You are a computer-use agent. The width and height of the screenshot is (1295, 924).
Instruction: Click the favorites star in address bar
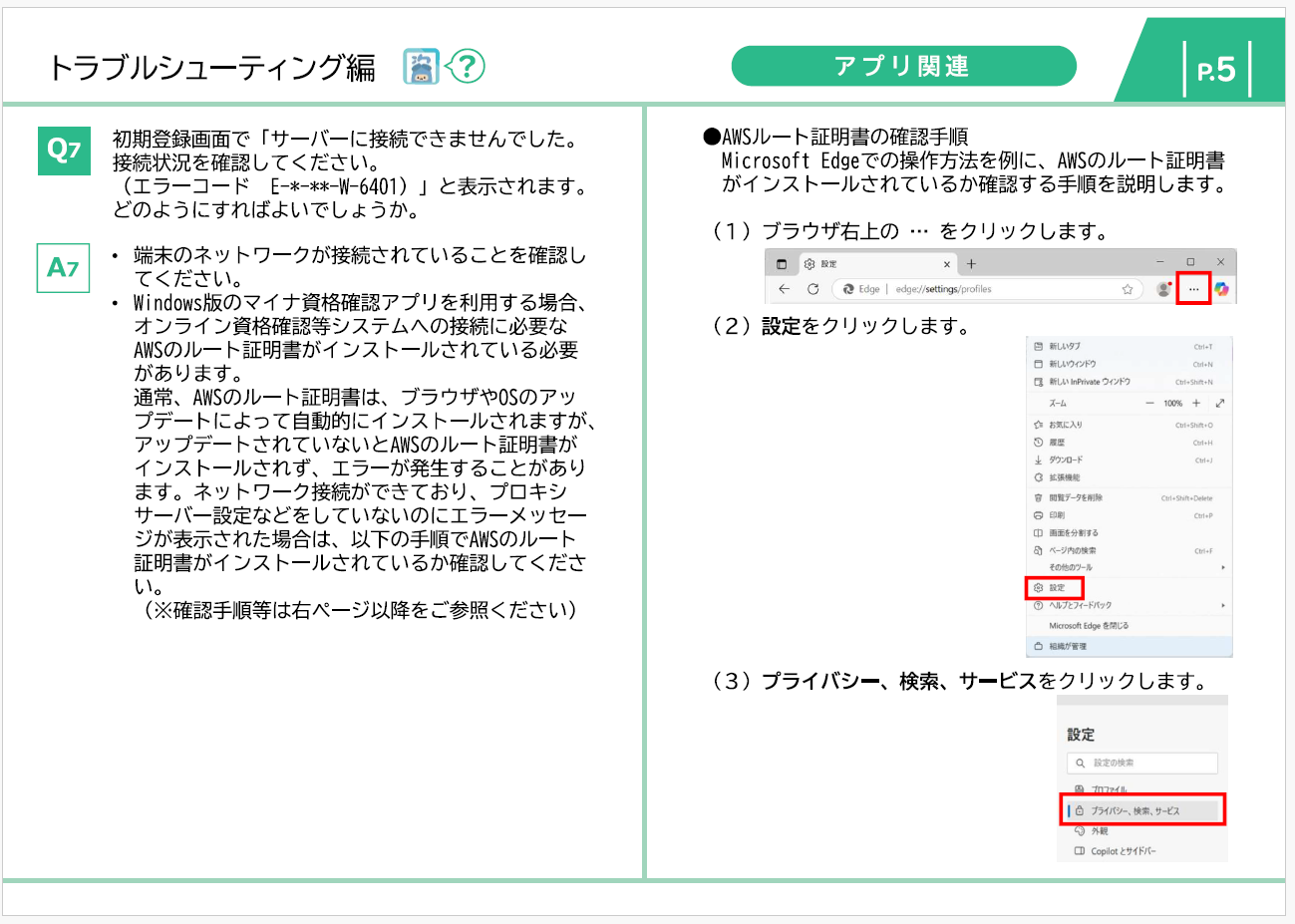pos(1128,289)
